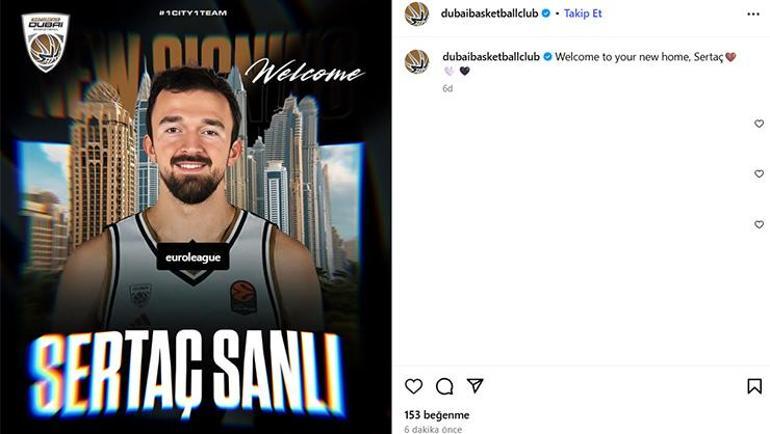
Task: Click the Takip Et follow button
Action: pyautogui.click(x=582, y=13)
